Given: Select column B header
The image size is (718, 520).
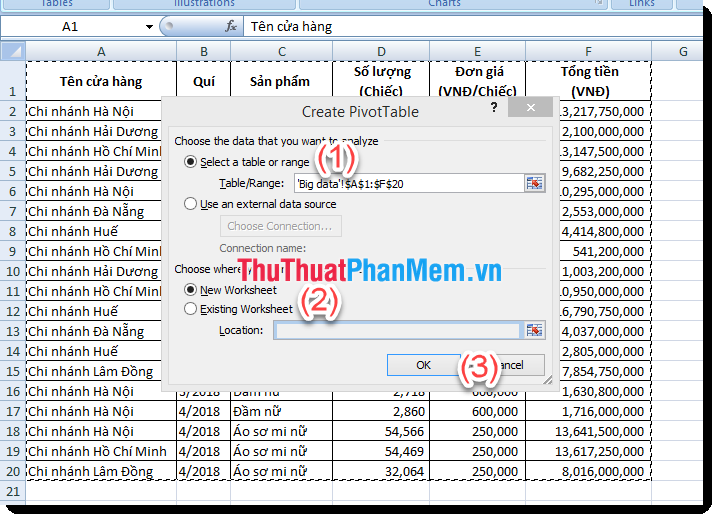Looking at the screenshot, I should [x=204, y=51].
